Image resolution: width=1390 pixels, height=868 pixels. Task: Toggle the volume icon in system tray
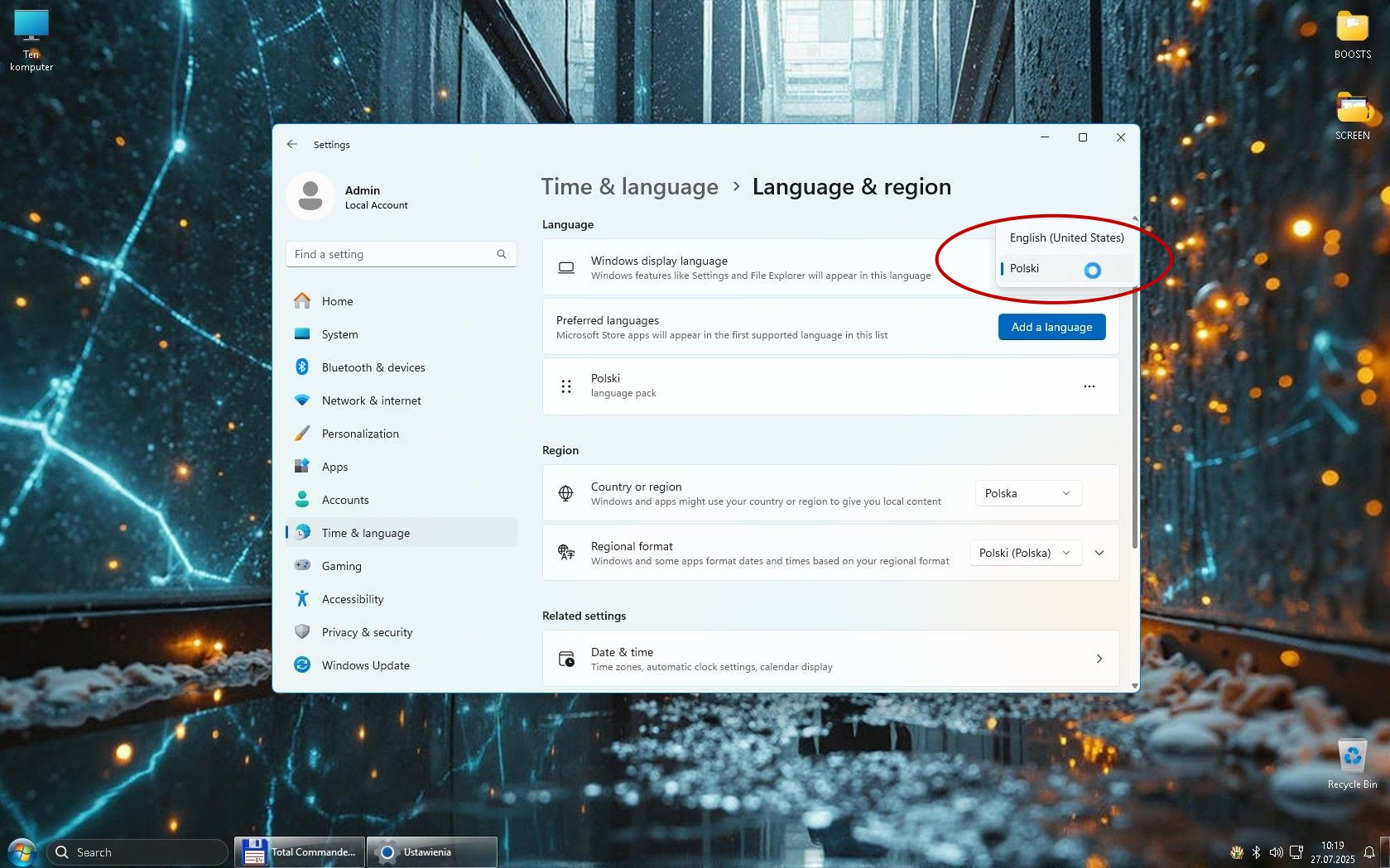click(x=1276, y=852)
